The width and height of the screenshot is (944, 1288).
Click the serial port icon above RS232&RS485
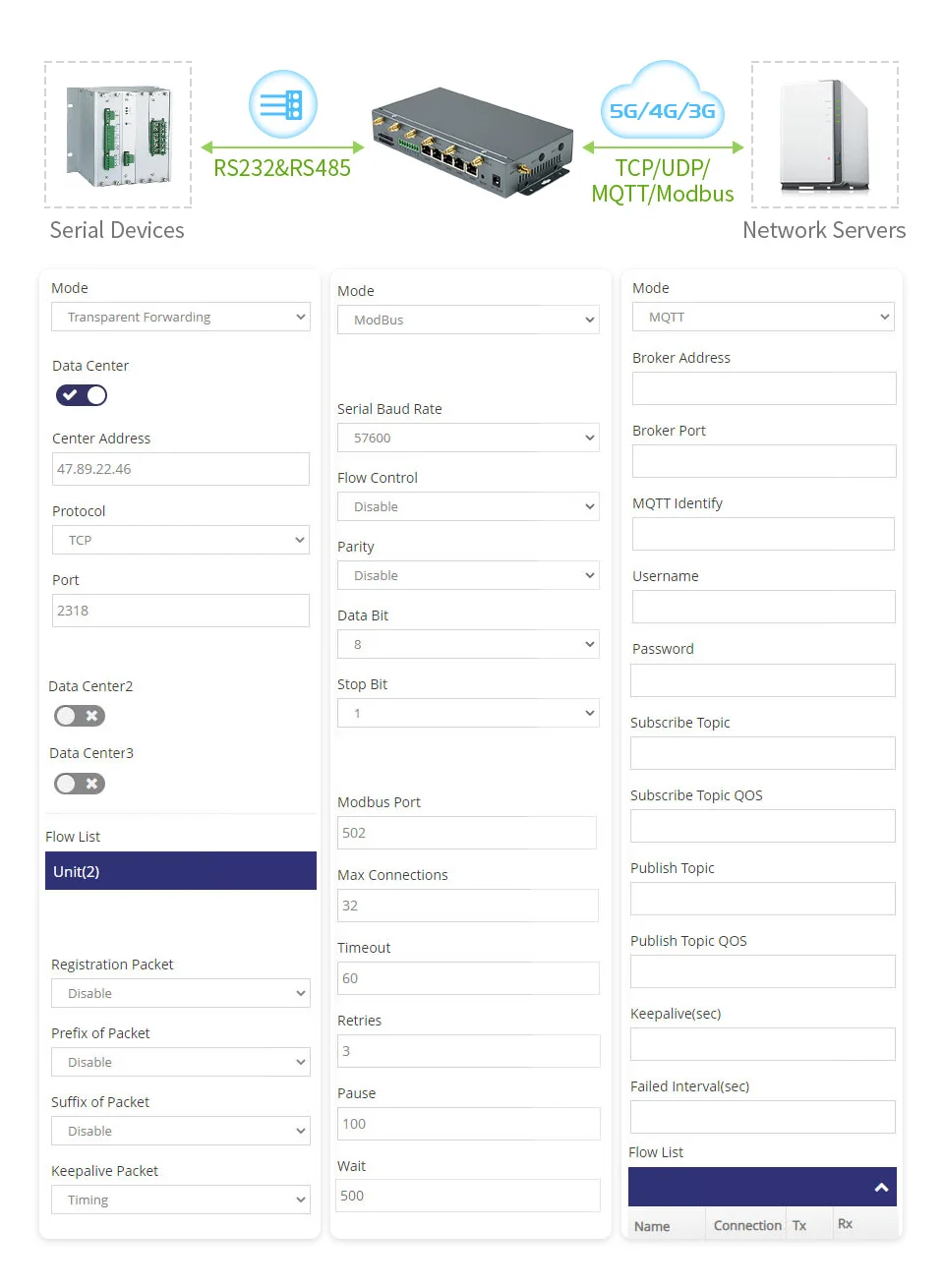point(283,104)
